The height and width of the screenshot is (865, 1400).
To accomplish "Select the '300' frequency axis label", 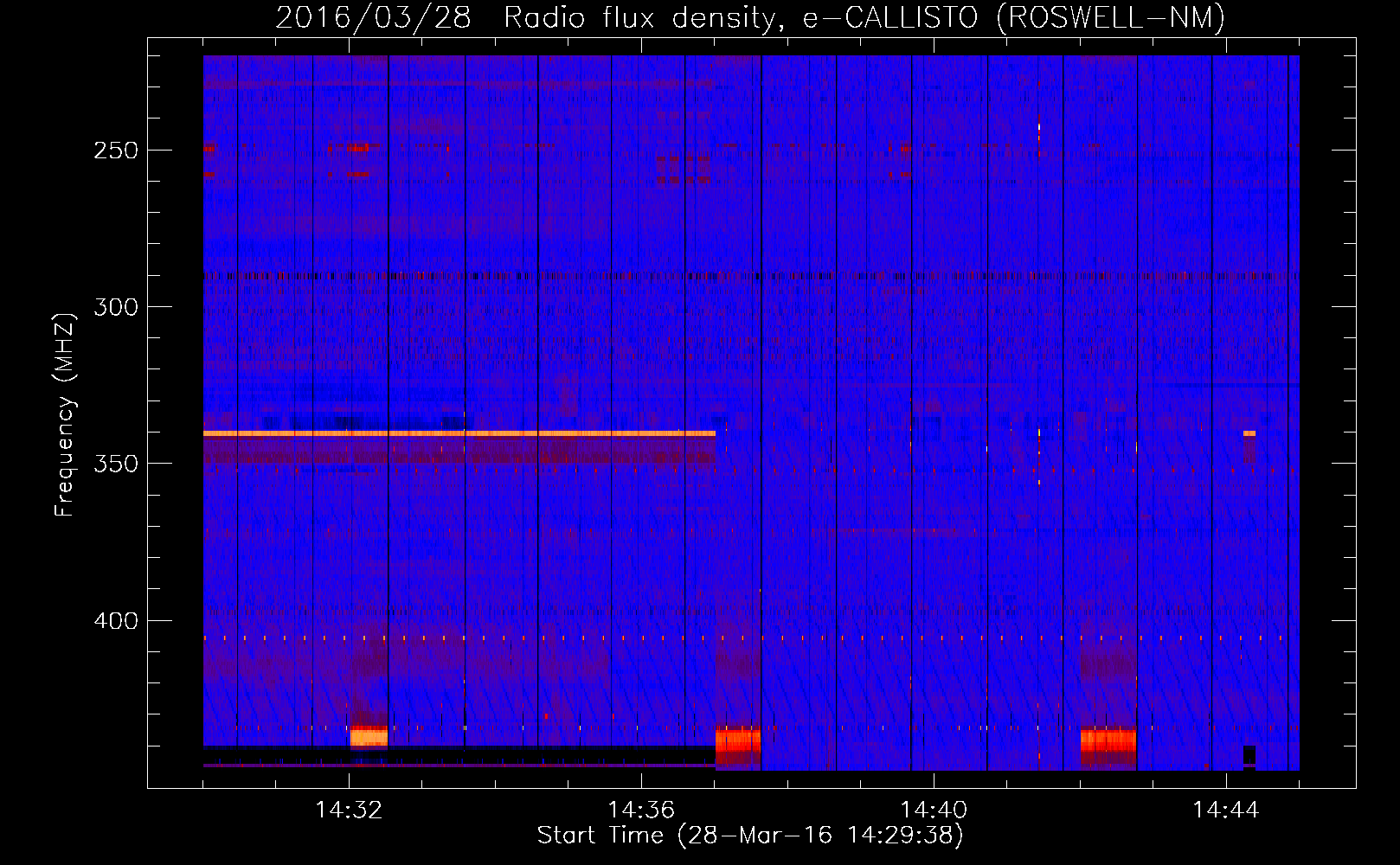I will click(115, 307).
